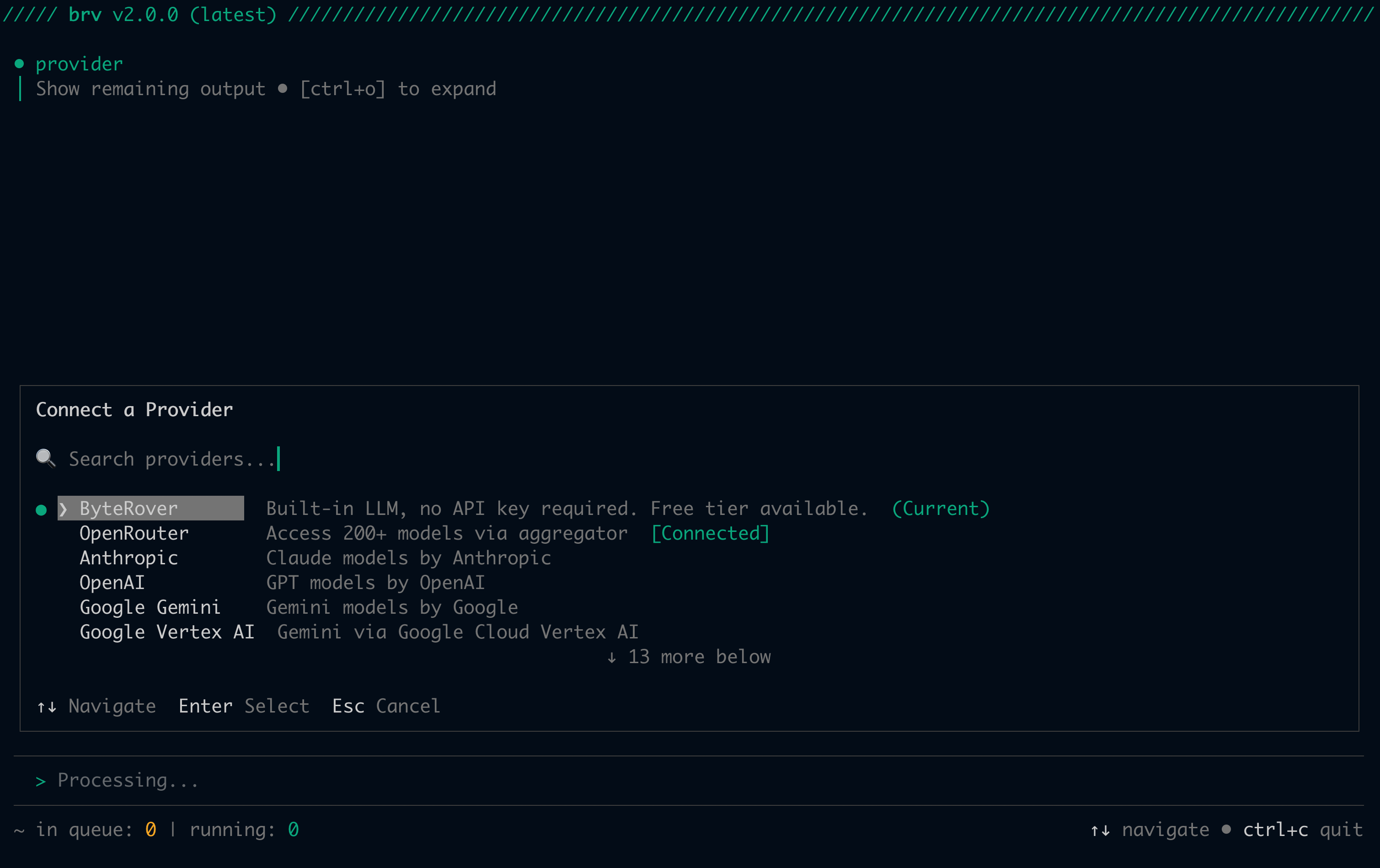Click the [Connected] status label
This screenshot has height=868, width=1380.
(x=711, y=533)
